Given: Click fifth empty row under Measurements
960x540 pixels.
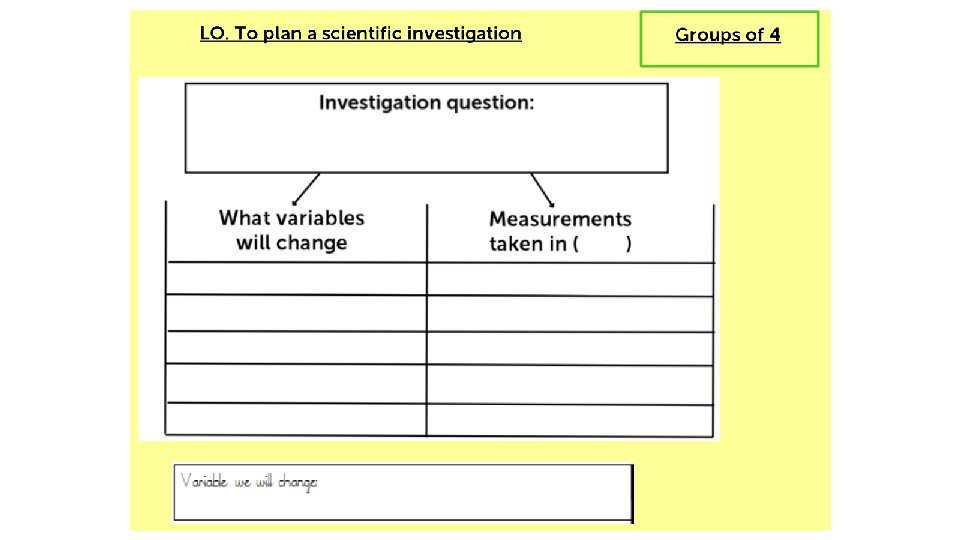Looking at the screenshot, I should point(570,421).
